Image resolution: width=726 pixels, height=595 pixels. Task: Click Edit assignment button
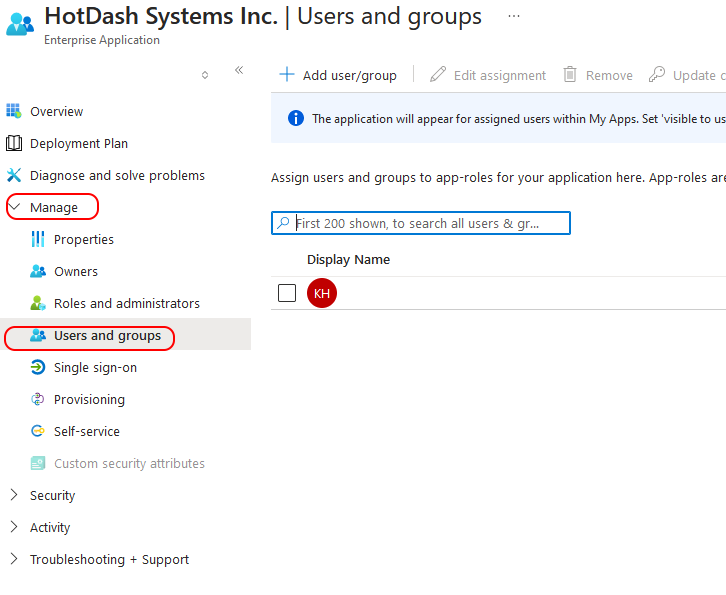(488, 75)
